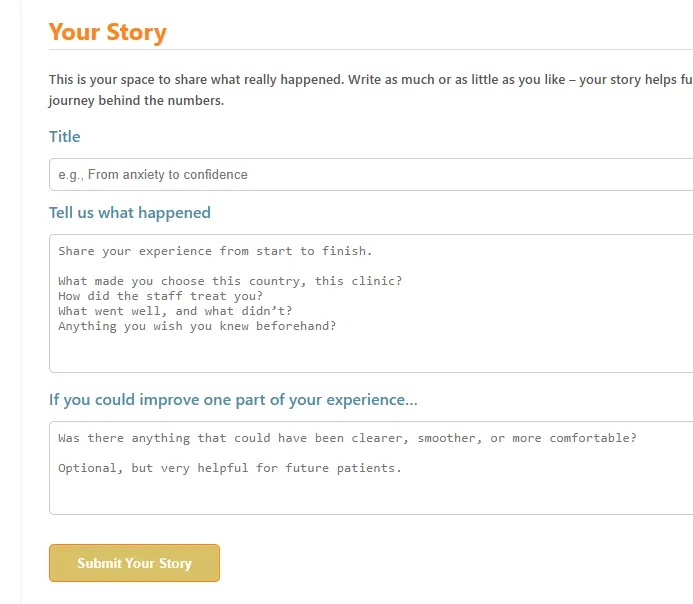Click the improve-your-experience text area
693x604 pixels.
[371, 468]
